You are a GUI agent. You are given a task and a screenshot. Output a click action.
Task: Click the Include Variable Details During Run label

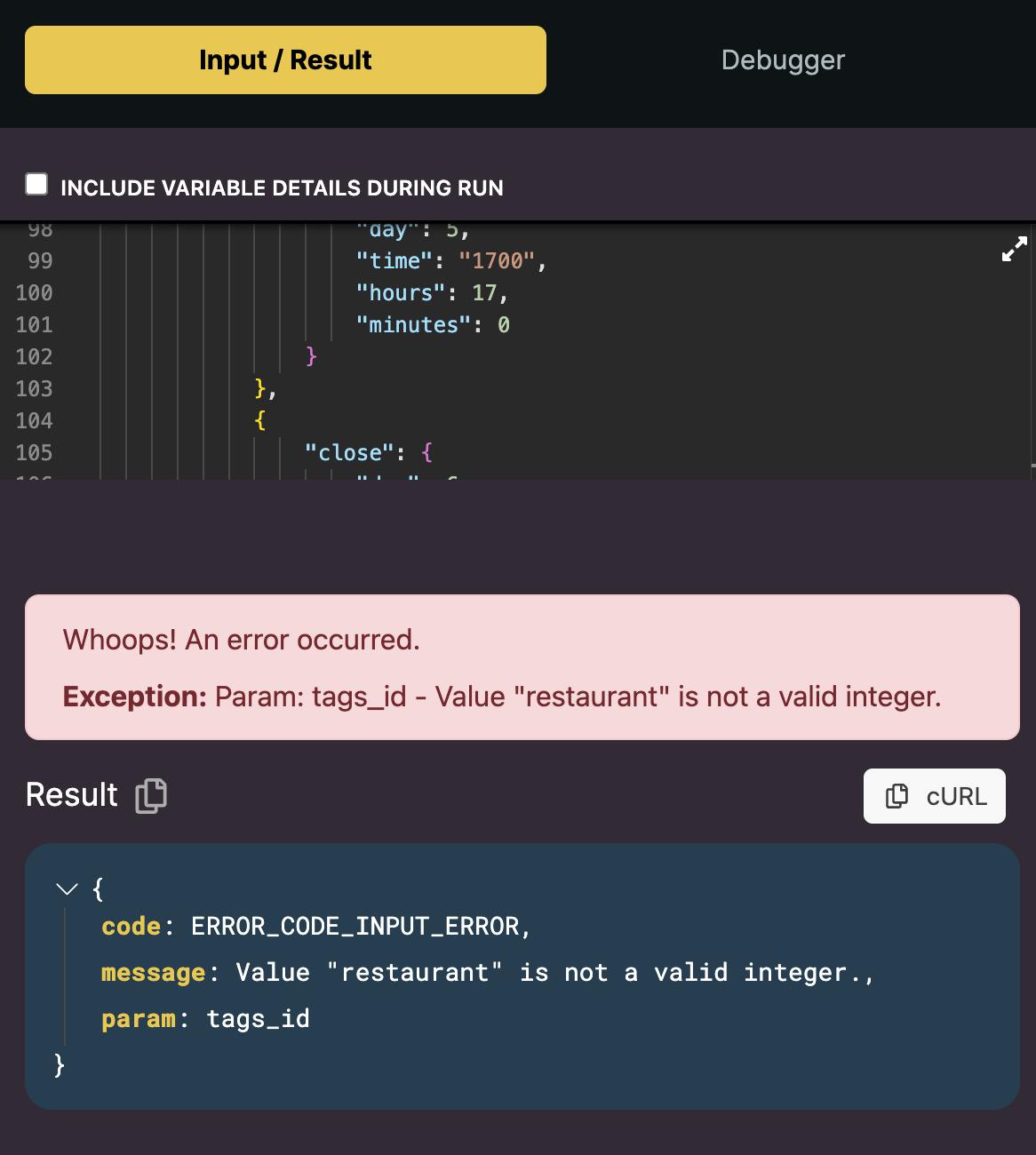282,187
